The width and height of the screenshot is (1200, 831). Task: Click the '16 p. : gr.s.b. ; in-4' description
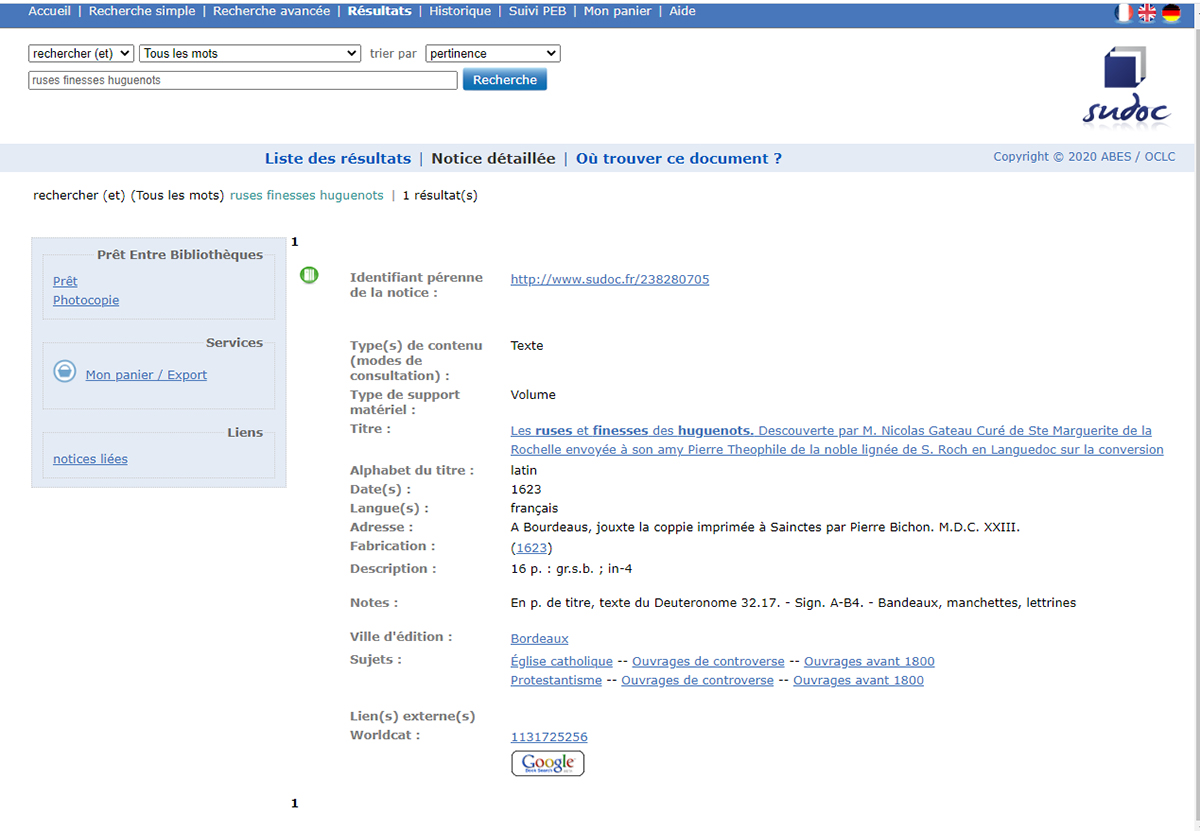(572, 569)
